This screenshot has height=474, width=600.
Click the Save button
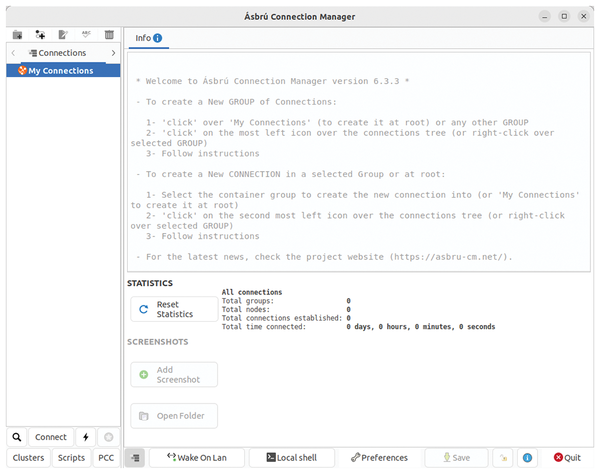click(456, 458)
